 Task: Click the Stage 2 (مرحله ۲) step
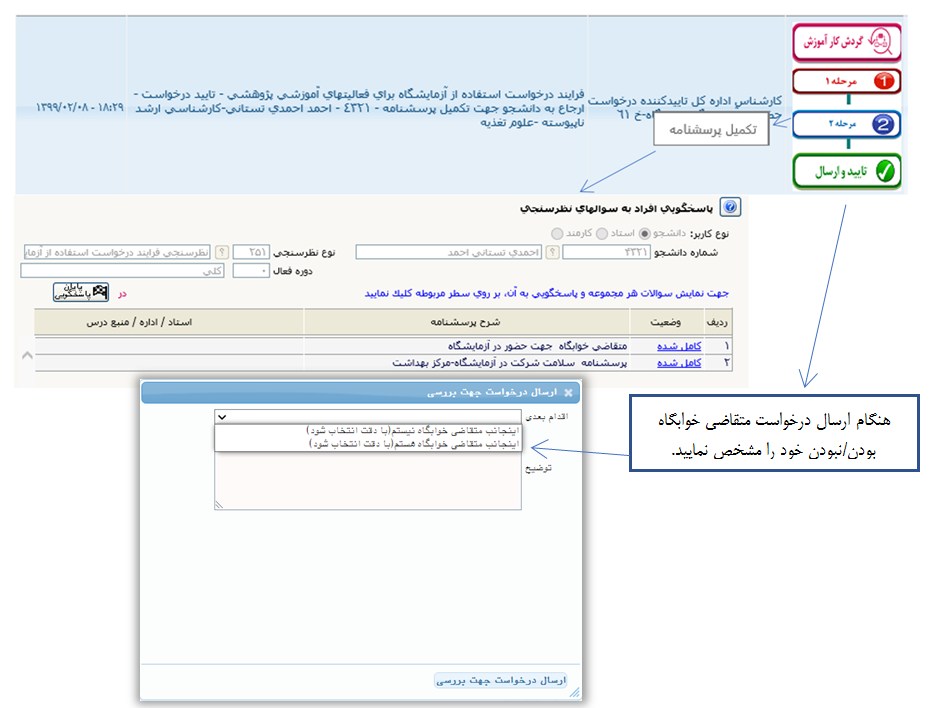[847, 125]
